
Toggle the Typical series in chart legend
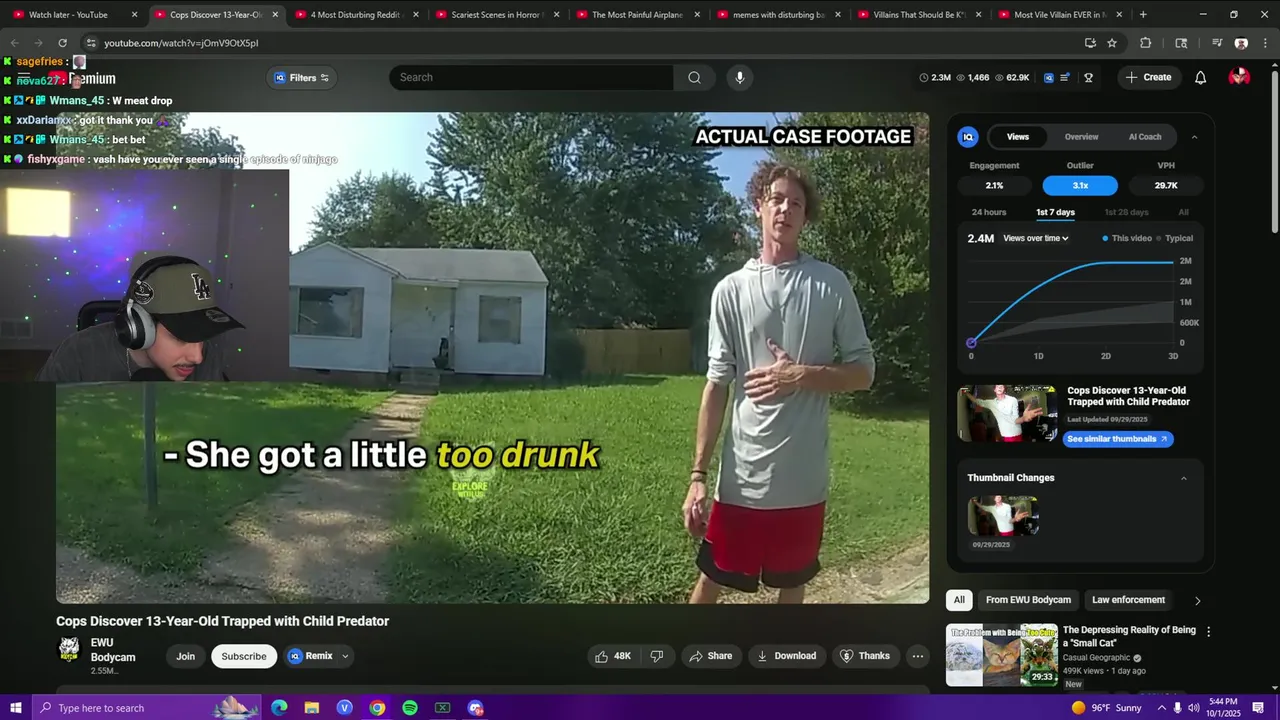[1175, 238]
